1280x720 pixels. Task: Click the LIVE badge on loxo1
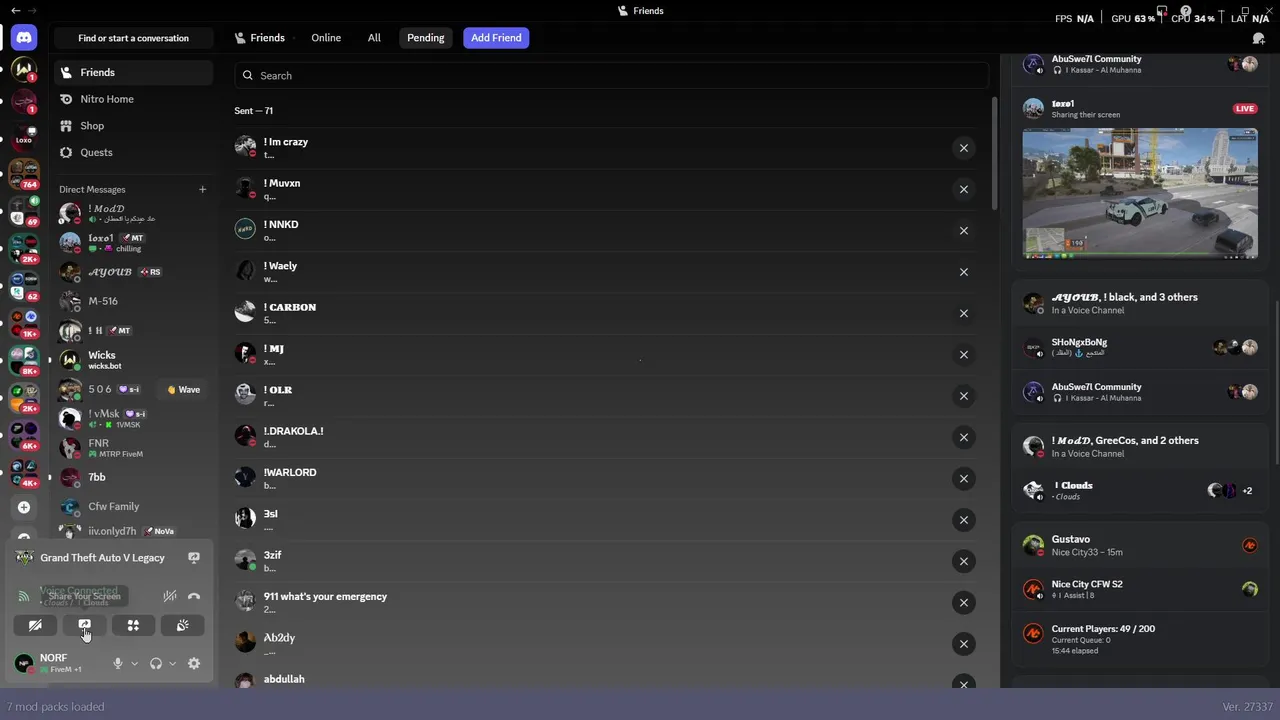(1245, 108)
